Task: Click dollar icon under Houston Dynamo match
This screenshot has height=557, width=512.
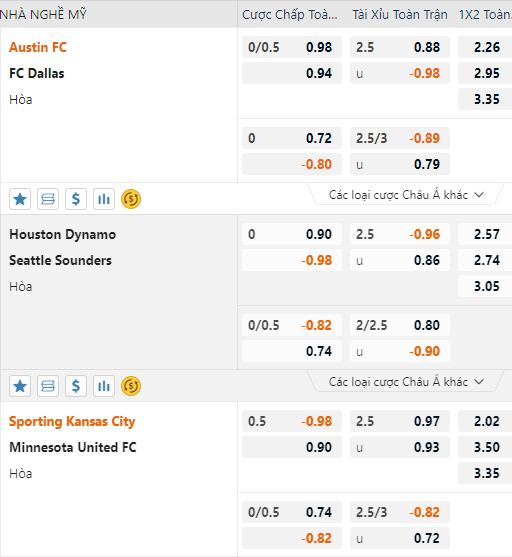Action: [76, 386]
